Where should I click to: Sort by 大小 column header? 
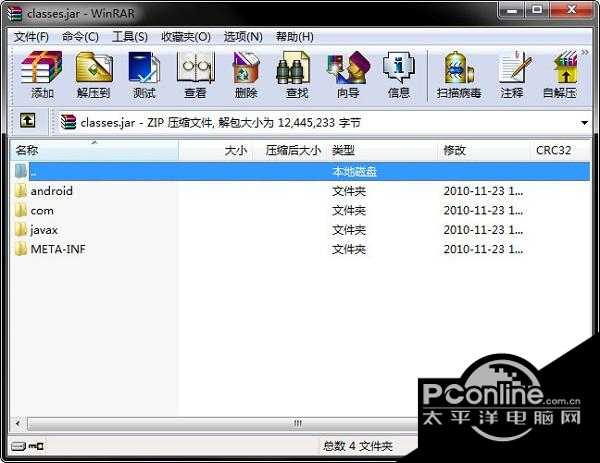click(215, 150)
